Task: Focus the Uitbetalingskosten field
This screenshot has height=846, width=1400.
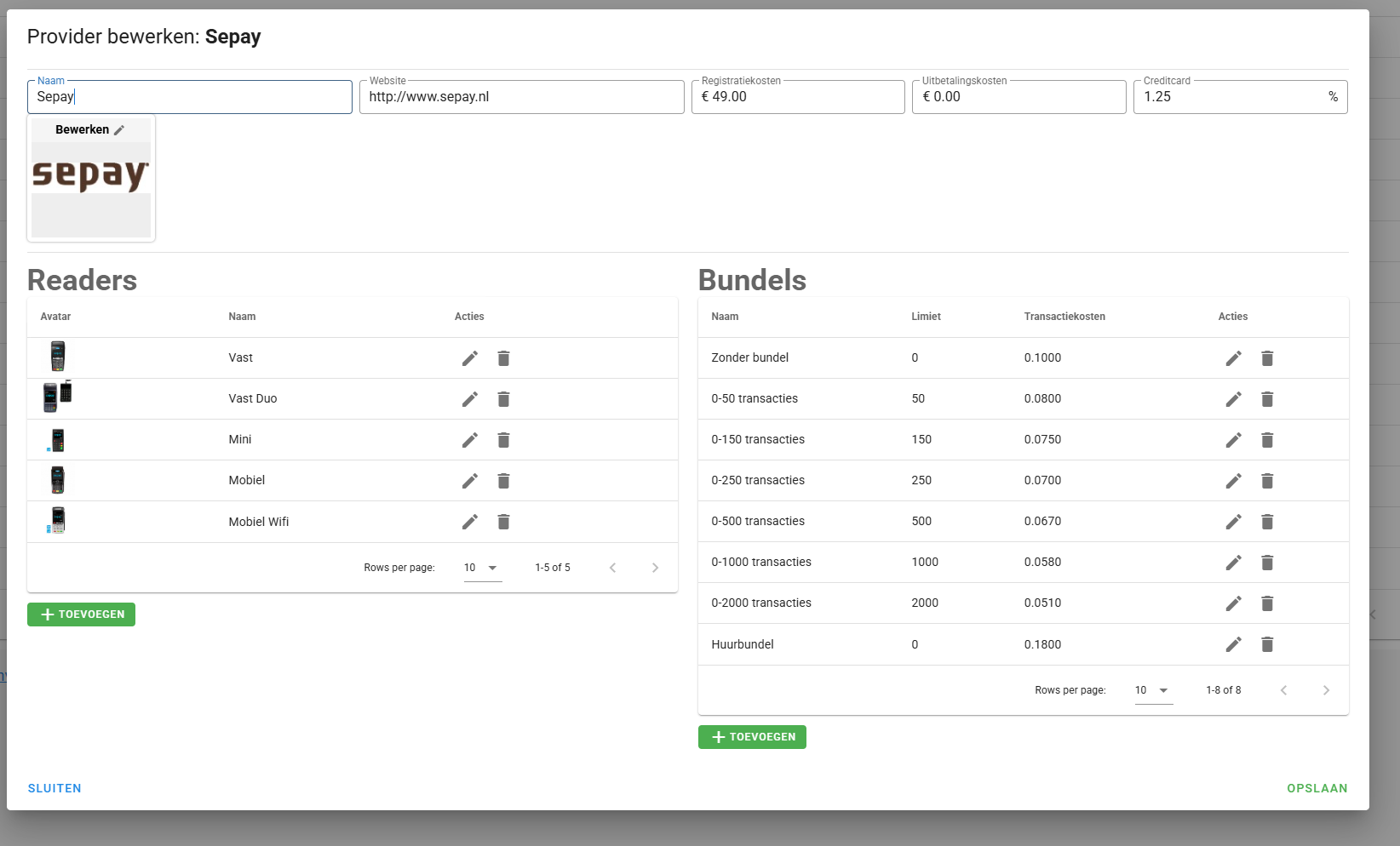Action: pyautogui.click(x=1018, y=97)
